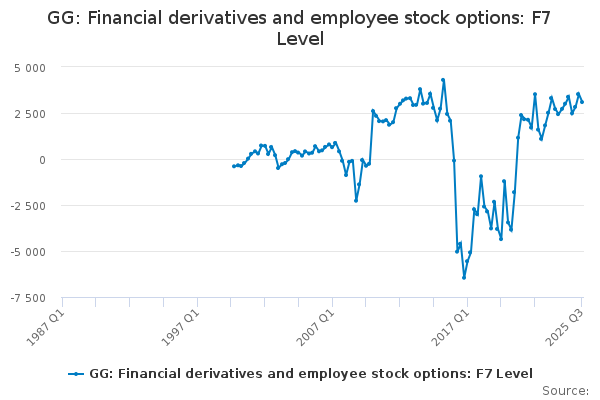Click the first data point of the series
The image size is (600, 400).
[x=234, y=166]
